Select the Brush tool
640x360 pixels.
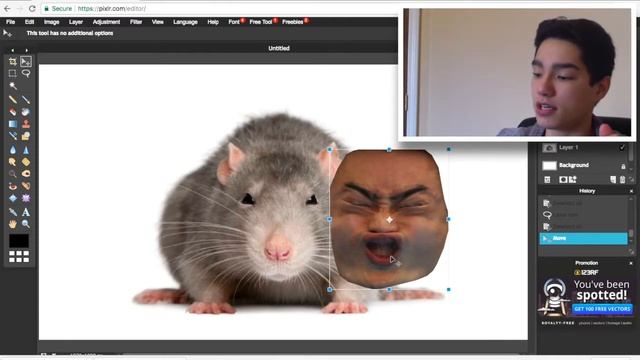tap(26, 100)
